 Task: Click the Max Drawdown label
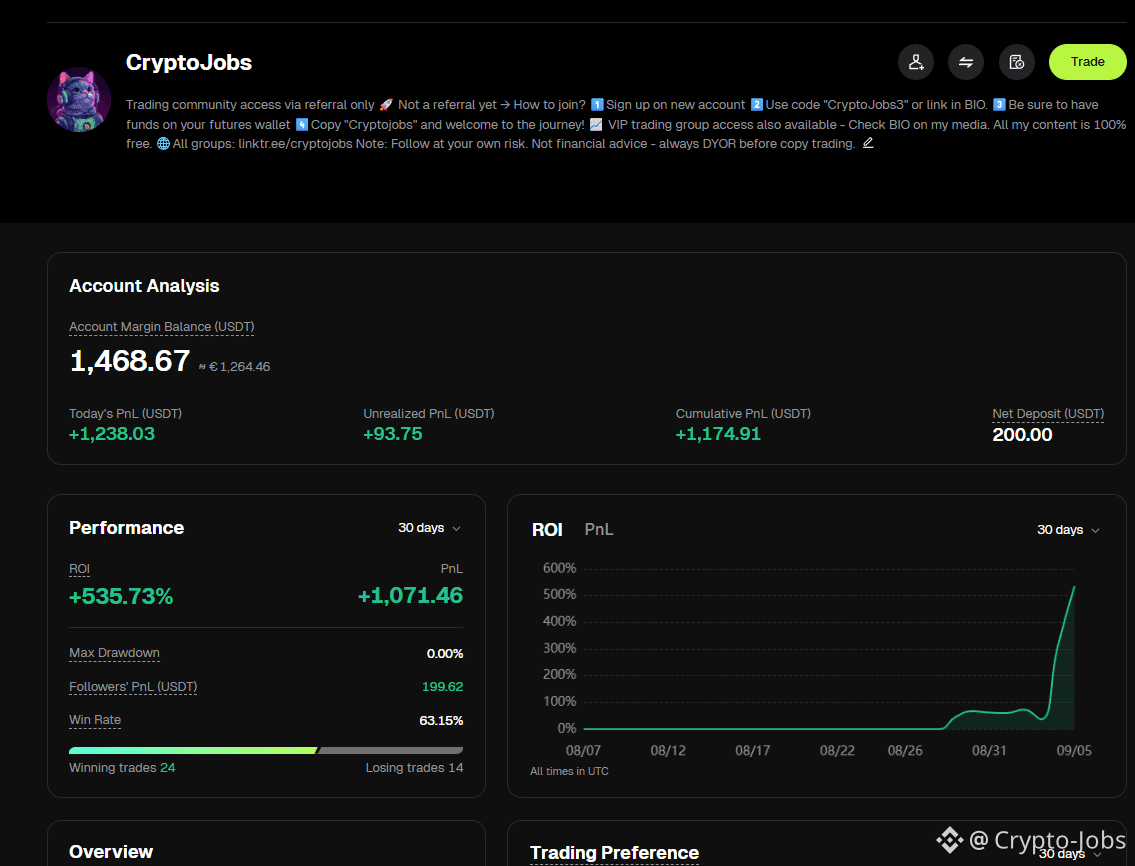point(114,653)
